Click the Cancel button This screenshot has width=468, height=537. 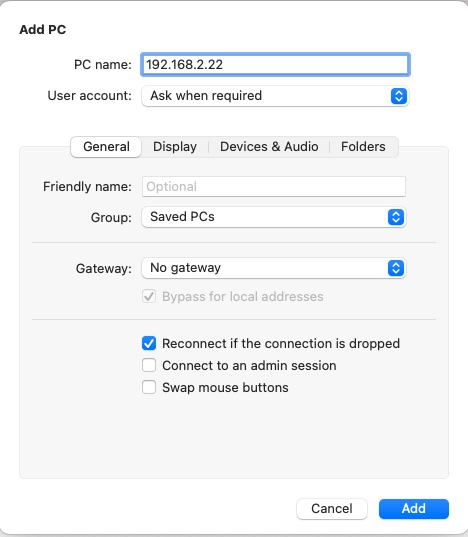coord(332,509)
